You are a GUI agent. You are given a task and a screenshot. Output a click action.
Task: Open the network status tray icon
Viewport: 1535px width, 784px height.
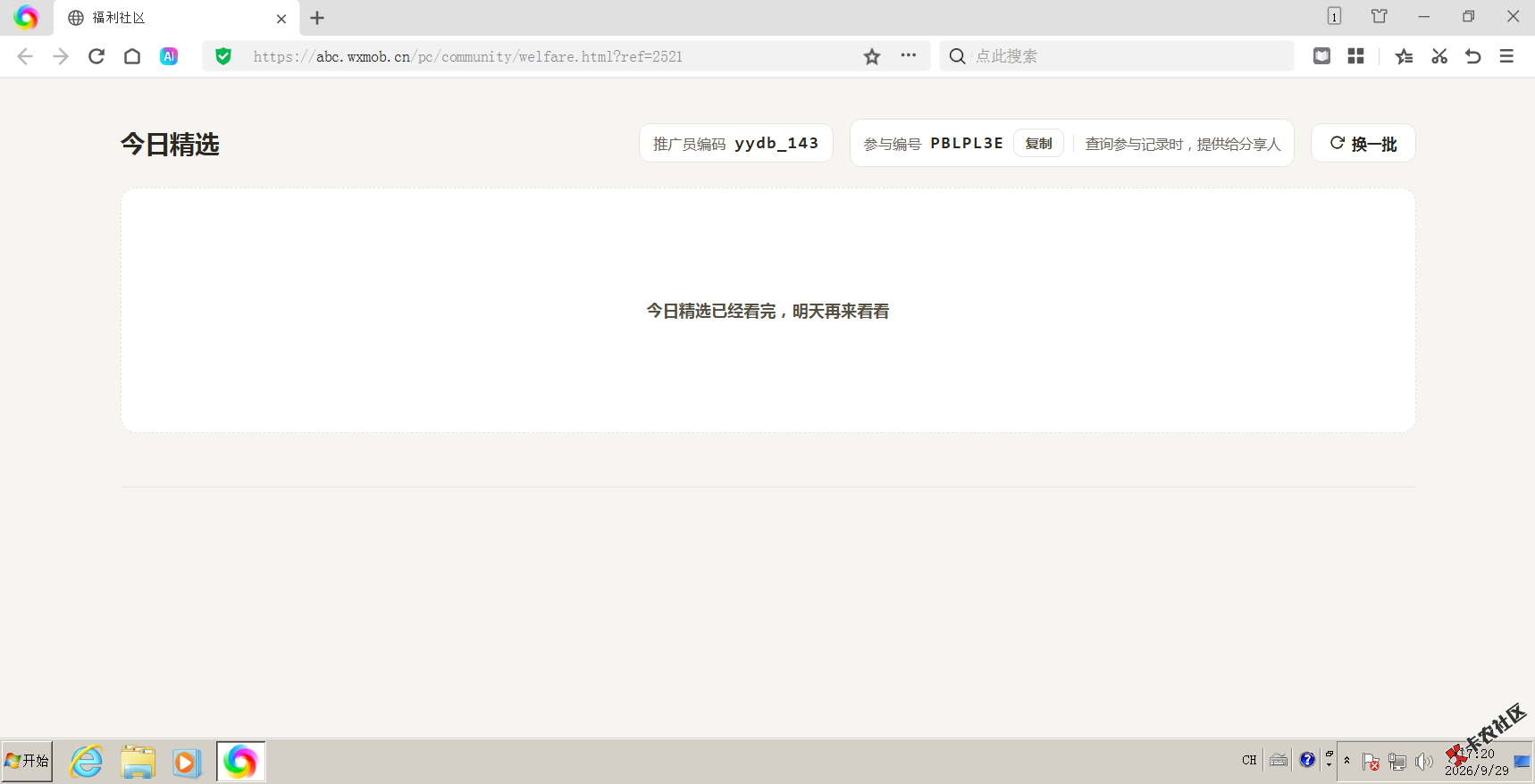[x=1397, y=762]
